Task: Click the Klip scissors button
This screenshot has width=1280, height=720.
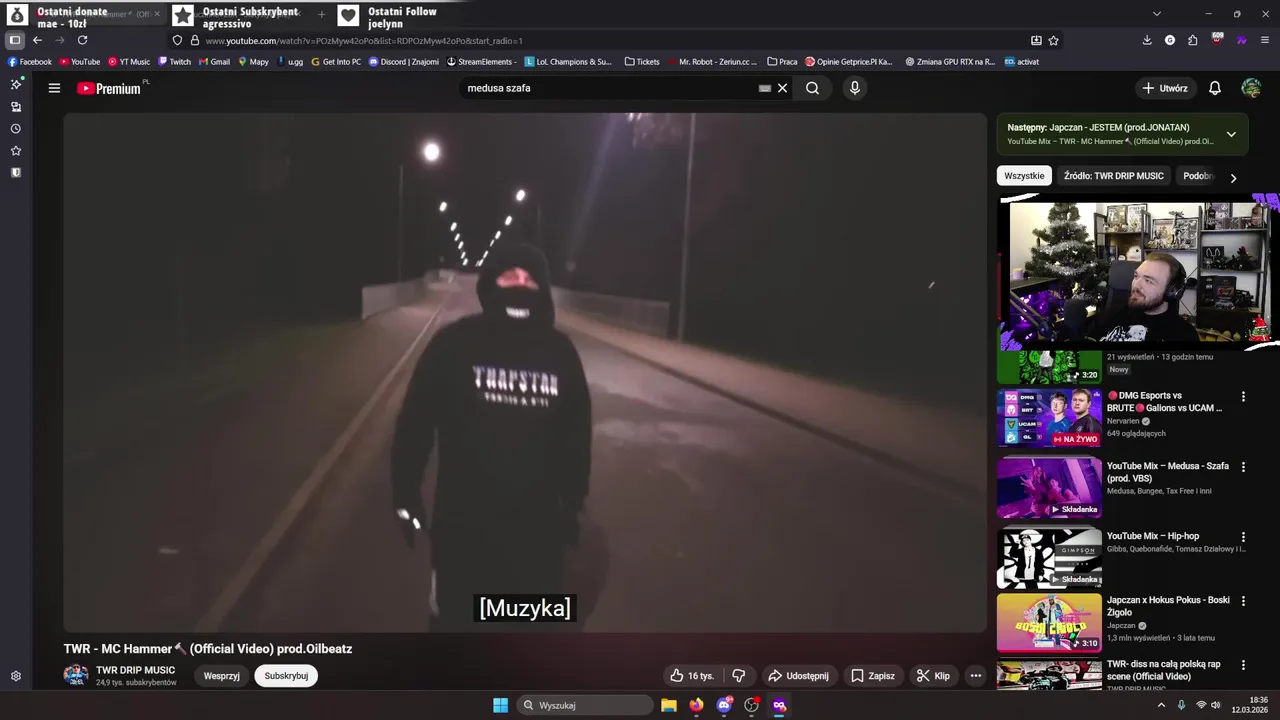Action: click(933, 676)
